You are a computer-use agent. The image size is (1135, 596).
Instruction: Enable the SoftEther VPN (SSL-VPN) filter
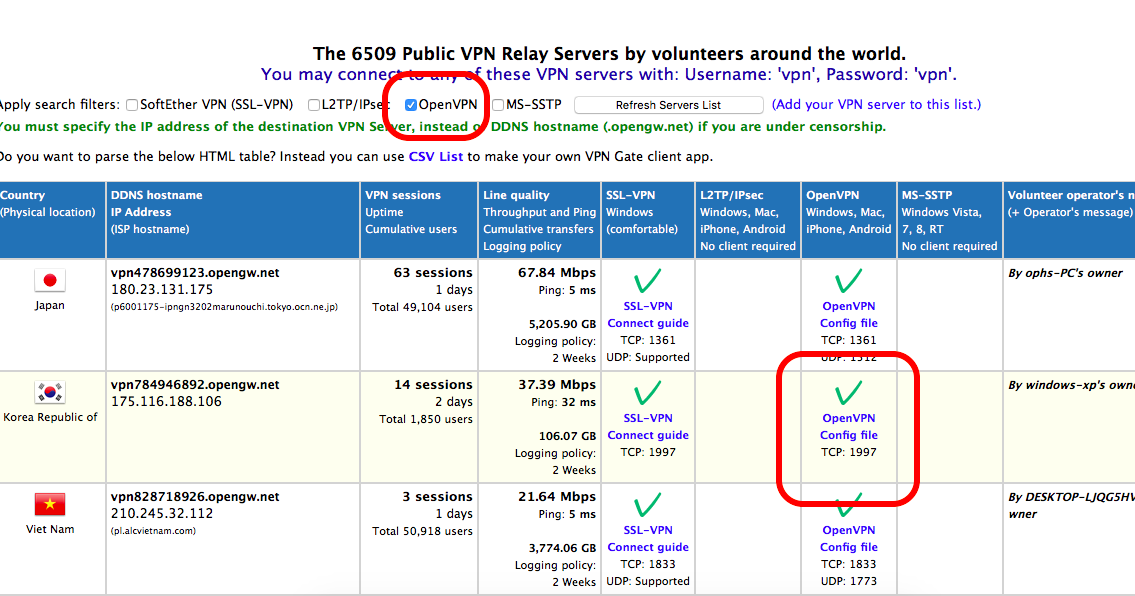coord(131,104)
